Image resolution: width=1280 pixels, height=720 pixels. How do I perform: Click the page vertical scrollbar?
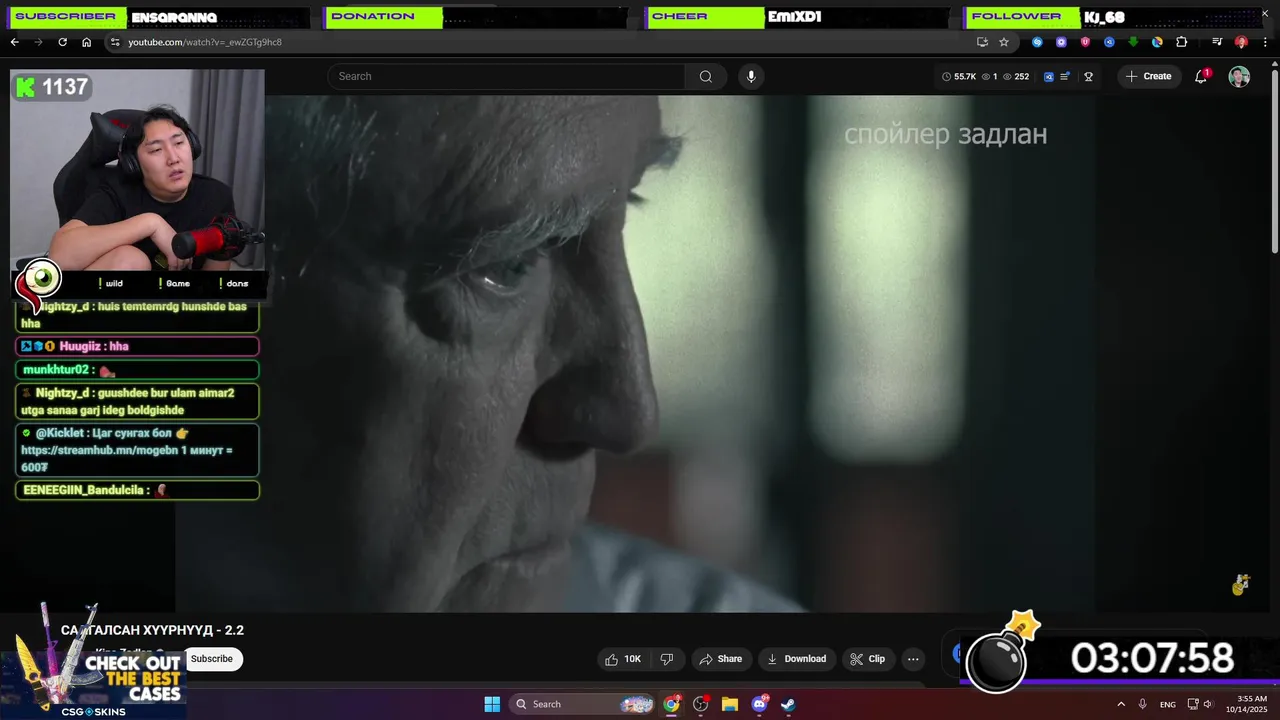1274,160
